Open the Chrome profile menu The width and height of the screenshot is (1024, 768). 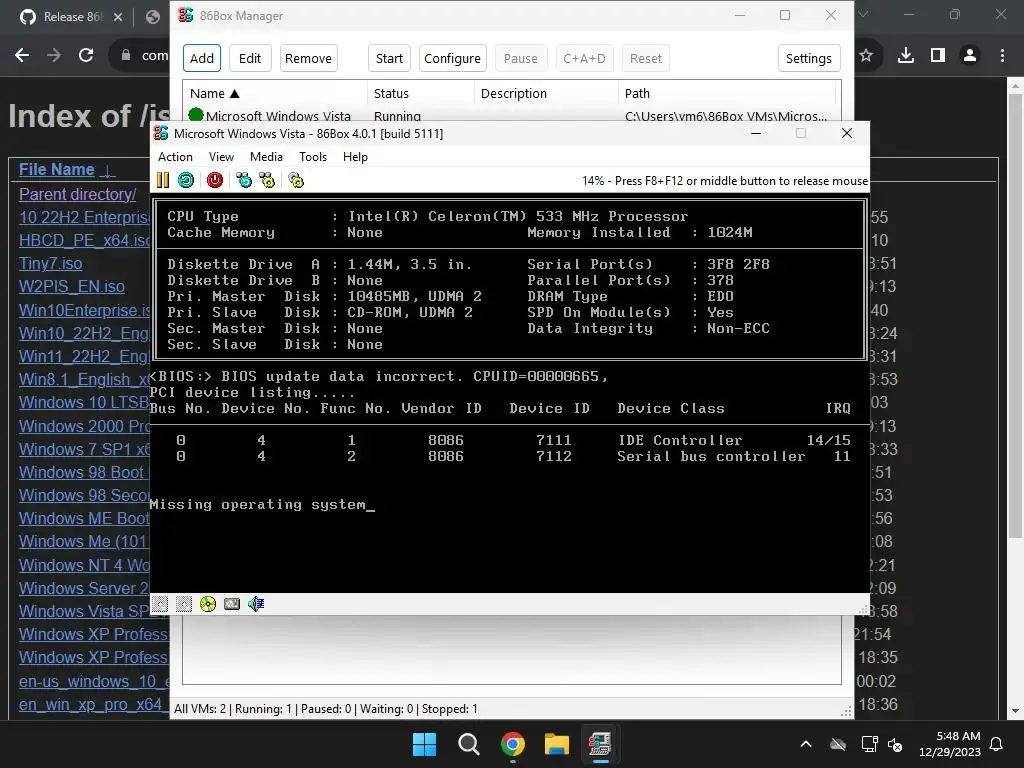970,56
